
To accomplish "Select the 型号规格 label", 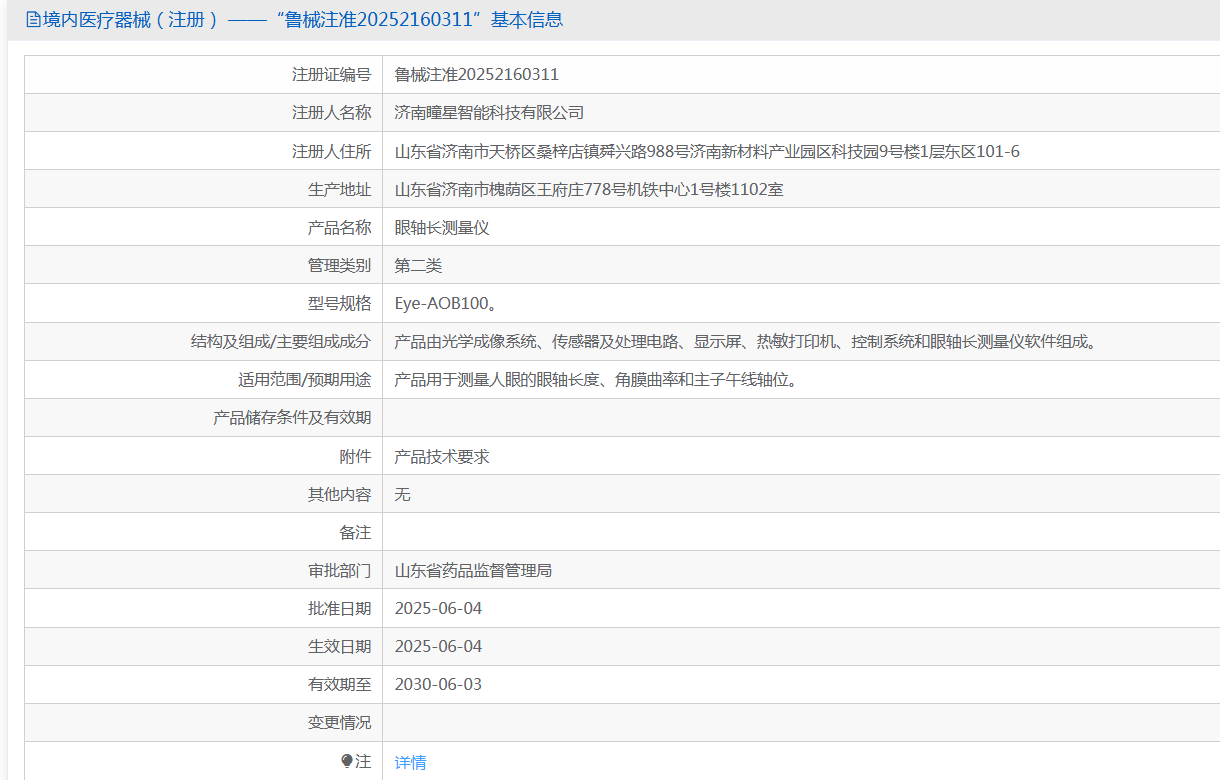I will 339,303.
